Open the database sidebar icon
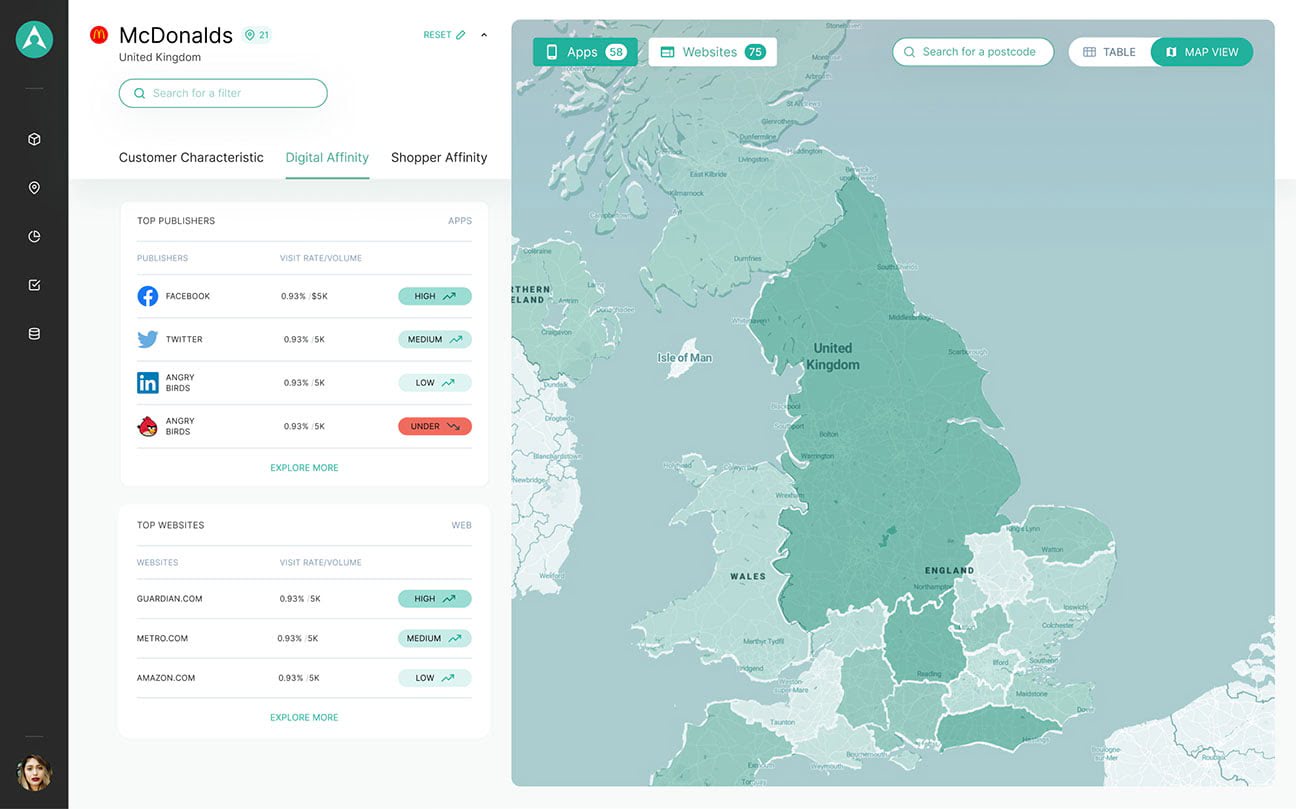This screenshot has width=1296, height=809. pos(34,334)
